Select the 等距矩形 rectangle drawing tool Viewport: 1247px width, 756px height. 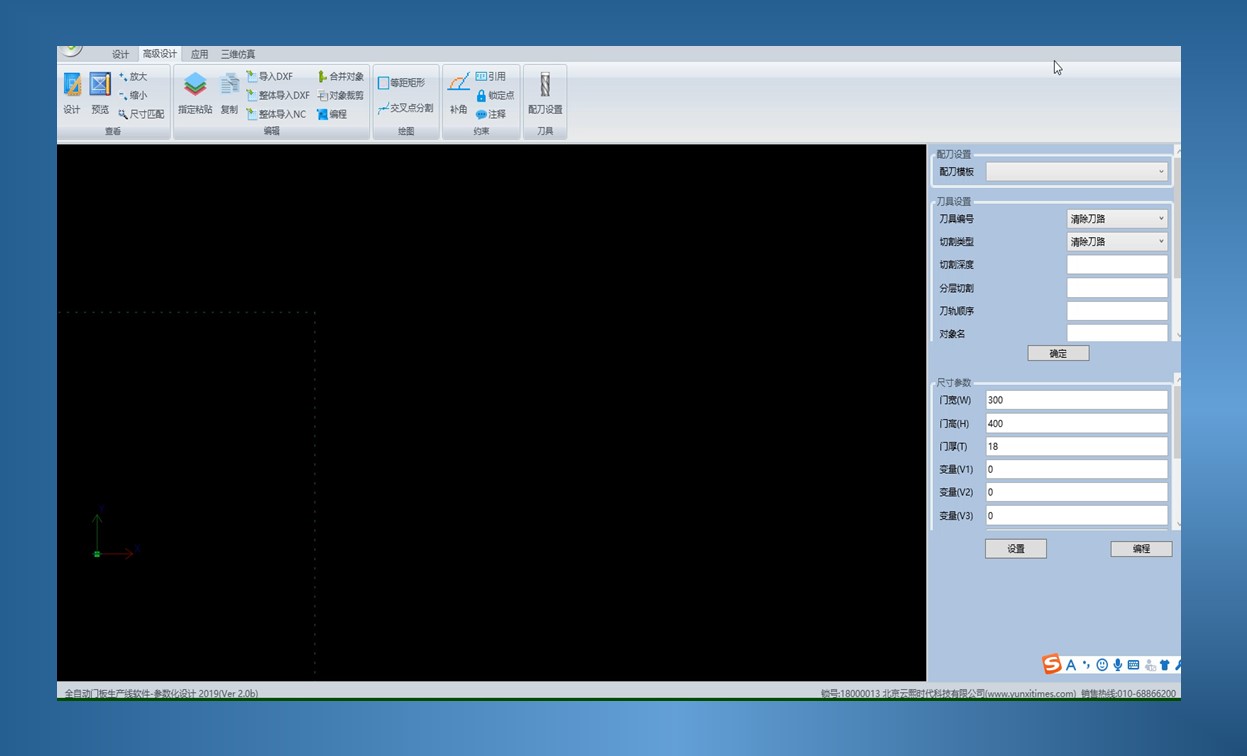[x=402, y=83]
